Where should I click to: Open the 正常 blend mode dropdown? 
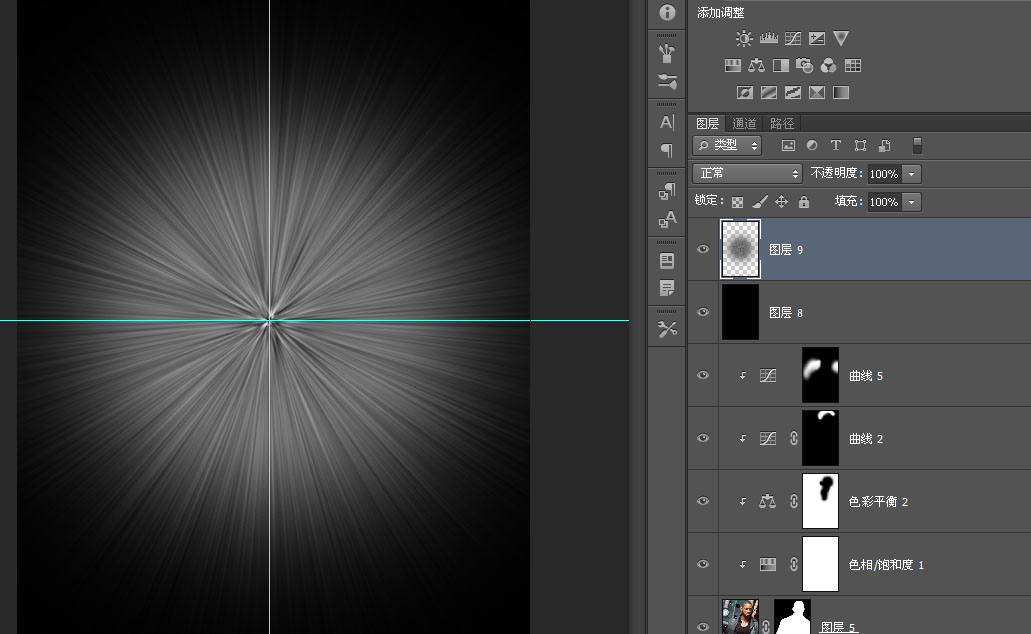748,174
